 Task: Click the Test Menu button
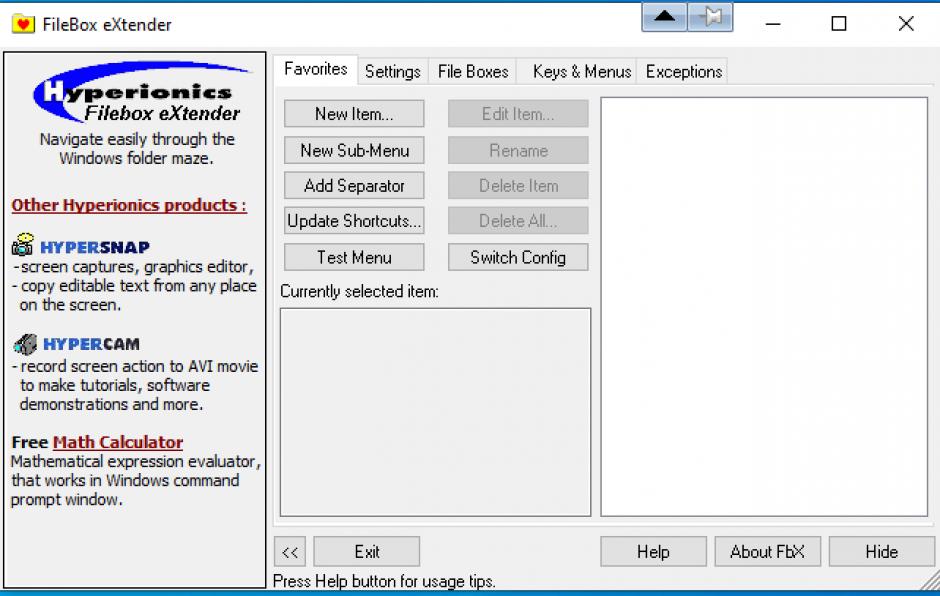[x=354, y=257]
